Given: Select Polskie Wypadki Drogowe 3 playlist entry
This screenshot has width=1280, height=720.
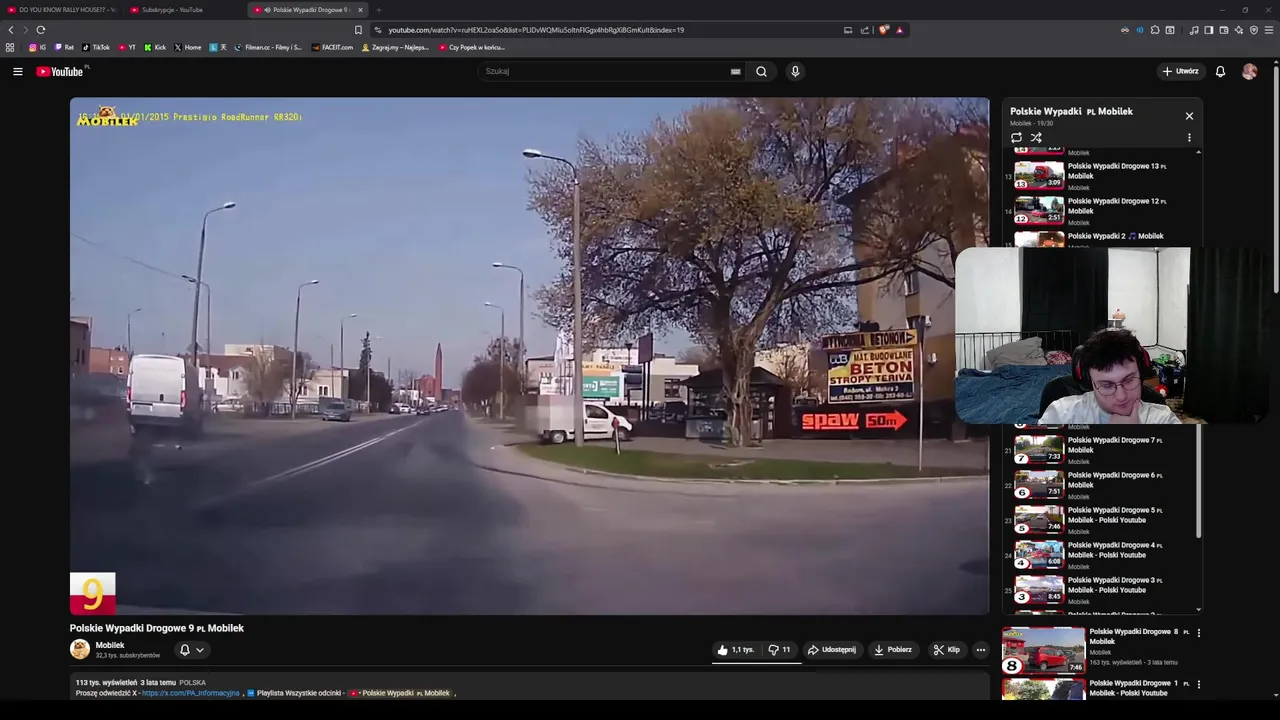Looking at the screenshot, I should pos(1100,589).
